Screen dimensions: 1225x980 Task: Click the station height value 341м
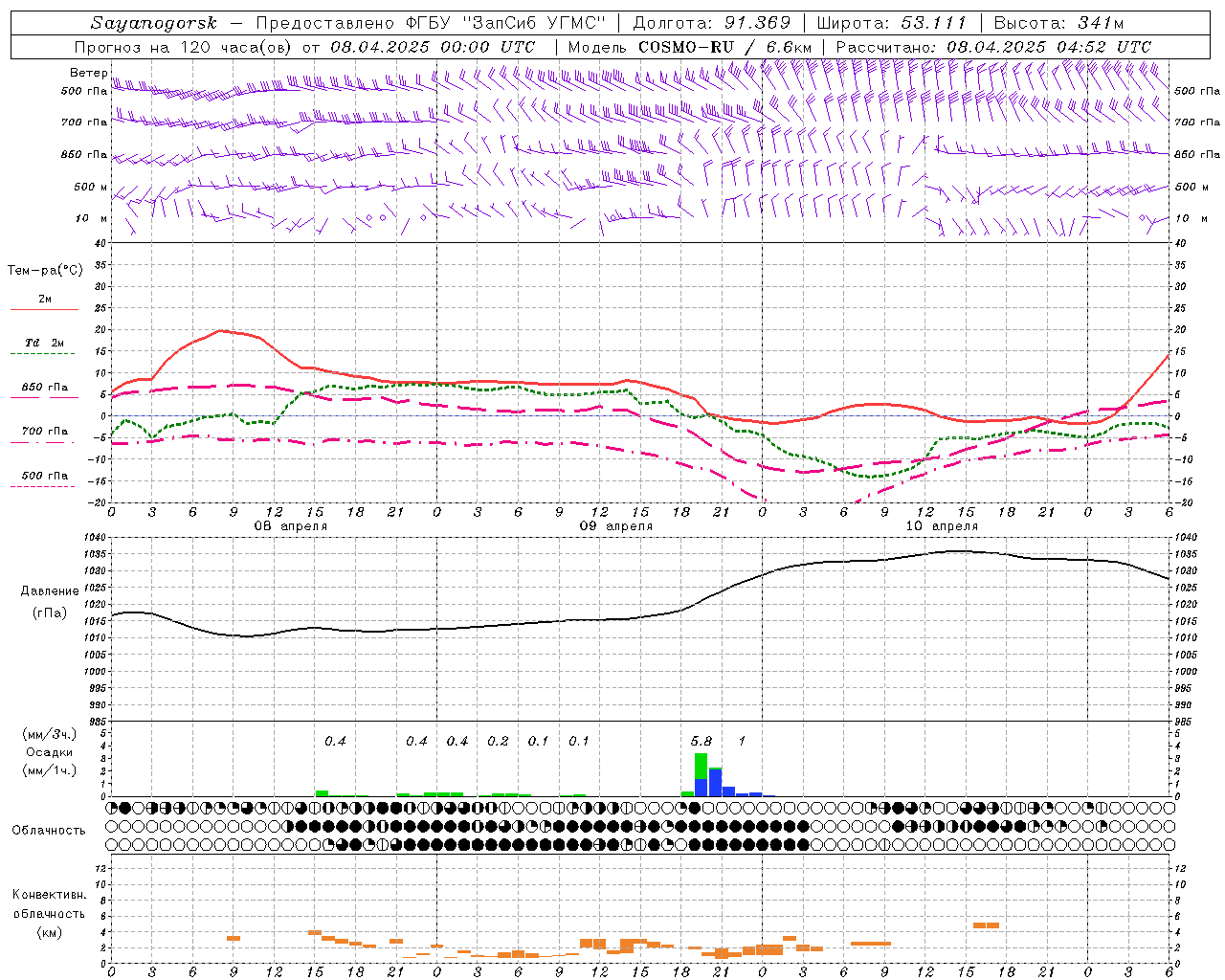tap(1098, 23)
